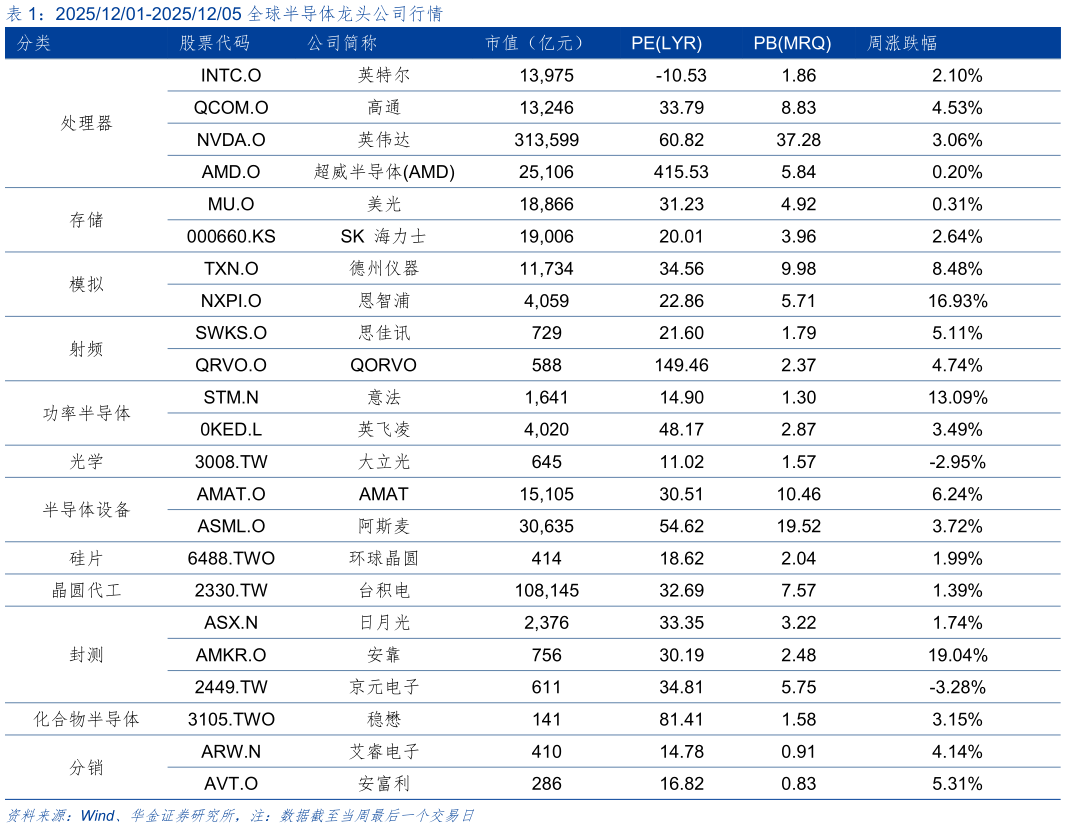Image resolution: width=1066 pixels, height=828 pixels.
Task: Select the 2449.TW stock code cell
Action: (231, 687)
